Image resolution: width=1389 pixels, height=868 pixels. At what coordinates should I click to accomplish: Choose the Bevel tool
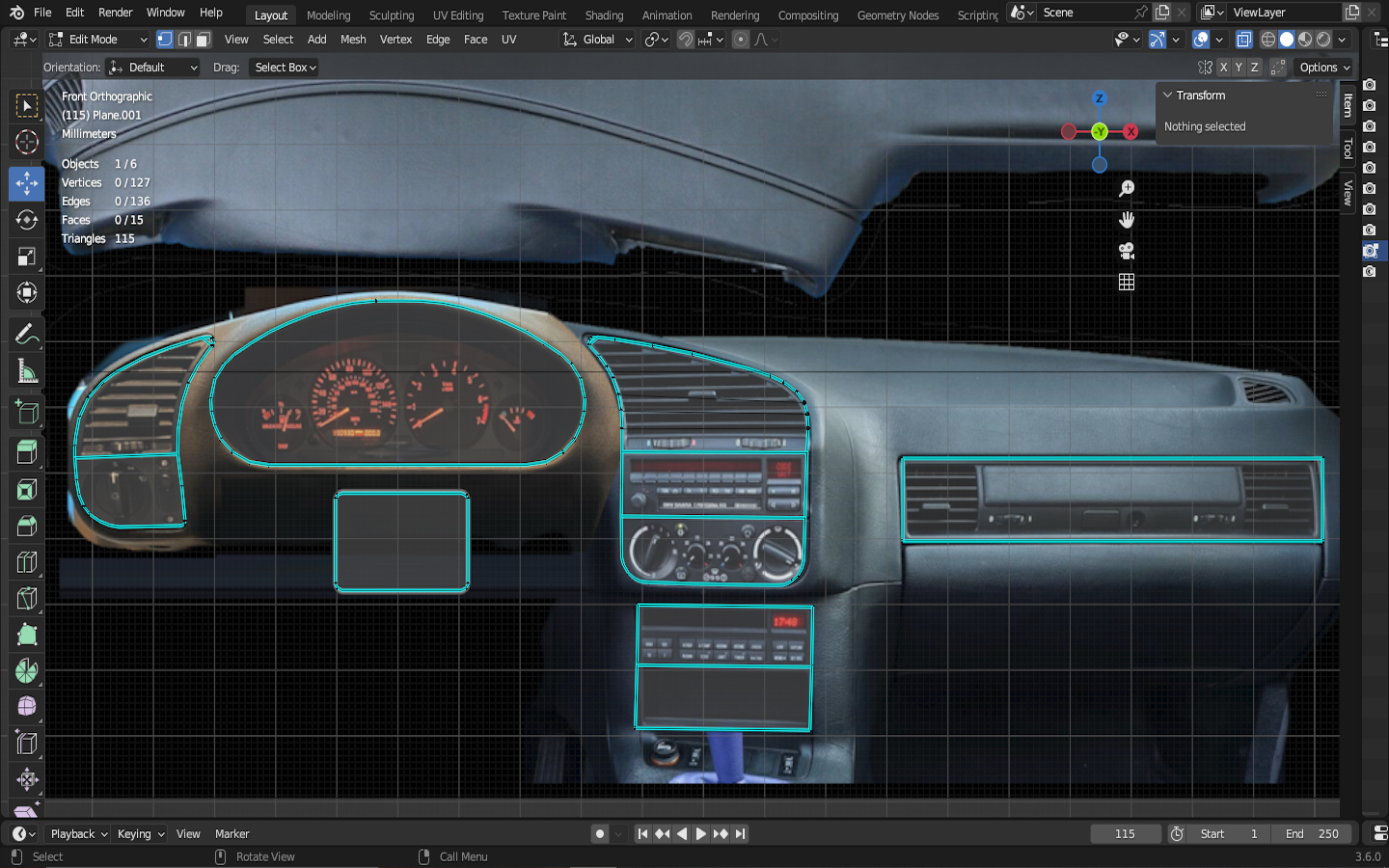pyautogui.click(x=27, y=526)
